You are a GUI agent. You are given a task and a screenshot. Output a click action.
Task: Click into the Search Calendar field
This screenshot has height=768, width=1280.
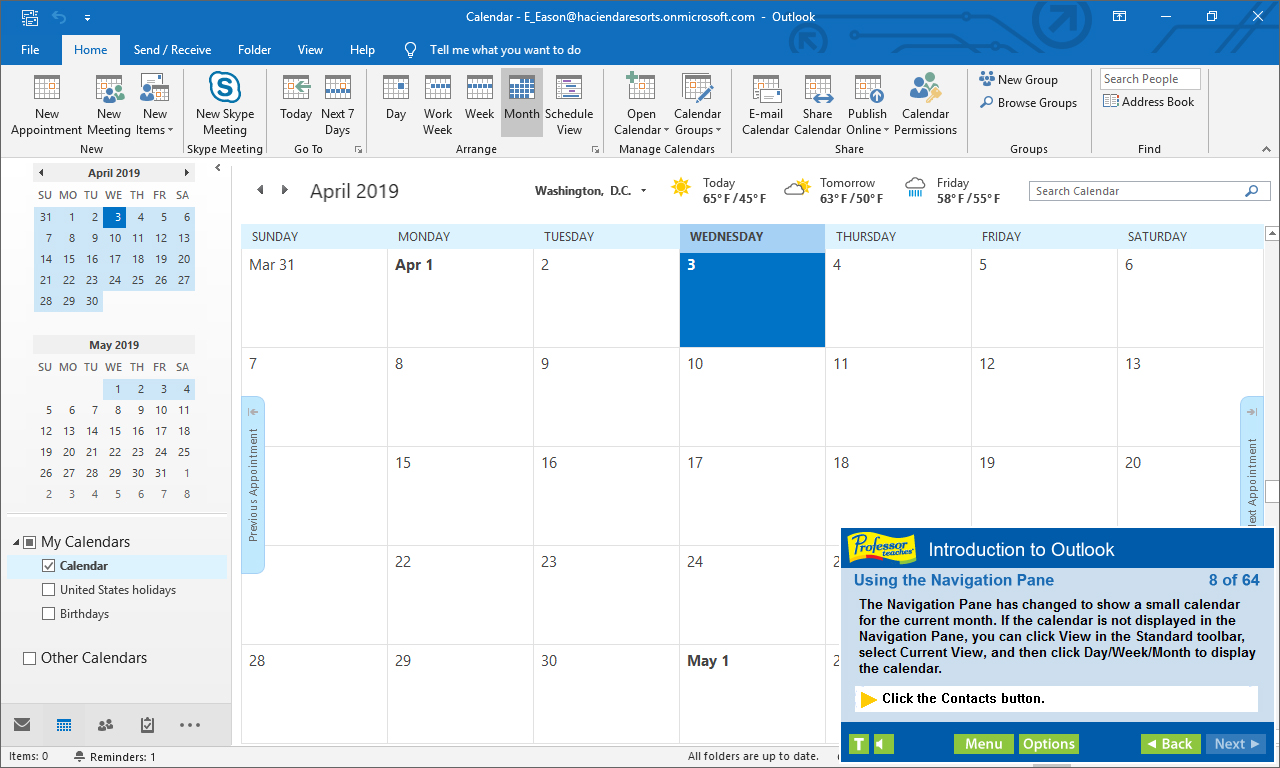pyautogui.click(x=1135, y=191)
